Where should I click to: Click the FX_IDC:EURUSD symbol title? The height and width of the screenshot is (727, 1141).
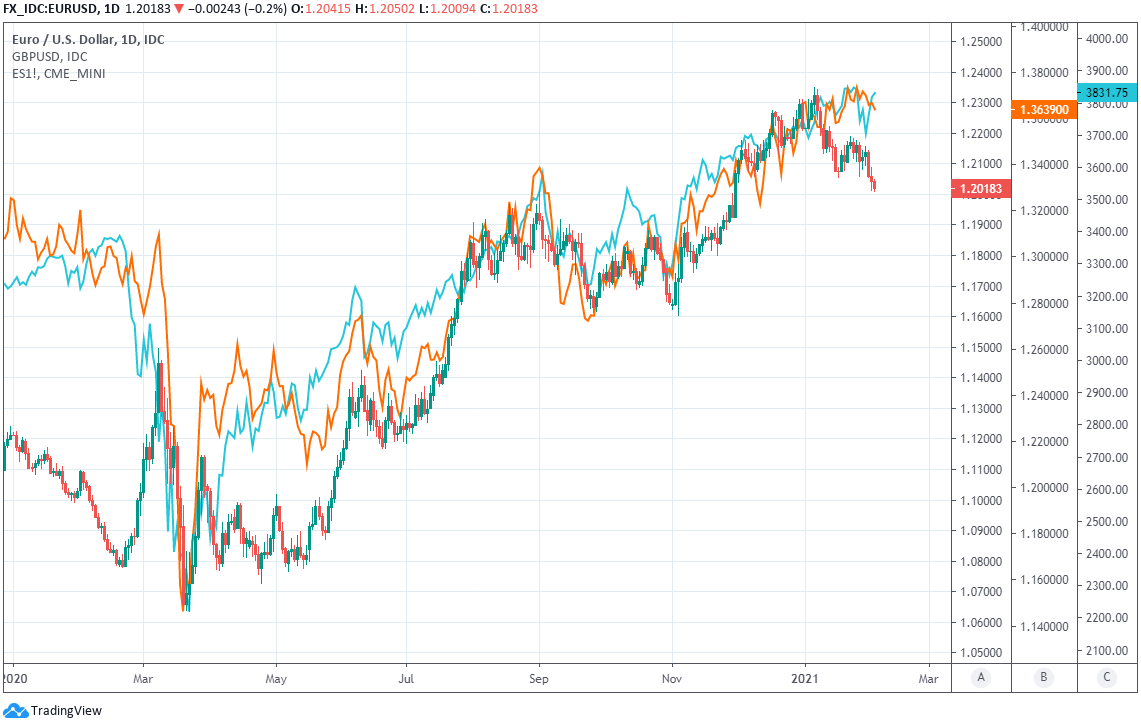(x=54, y=8)
